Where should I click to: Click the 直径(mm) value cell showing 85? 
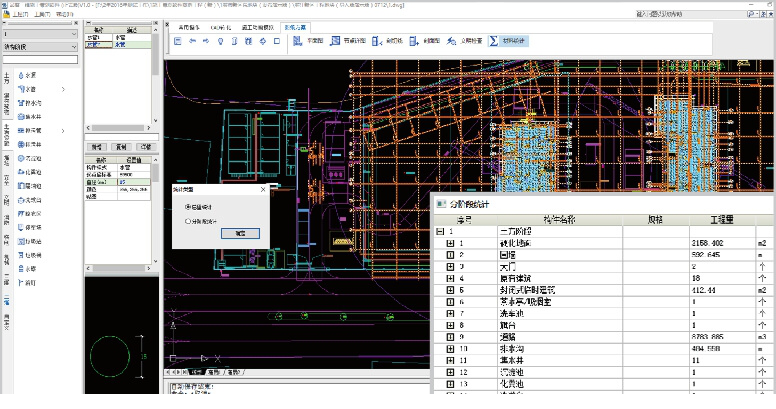134,182
